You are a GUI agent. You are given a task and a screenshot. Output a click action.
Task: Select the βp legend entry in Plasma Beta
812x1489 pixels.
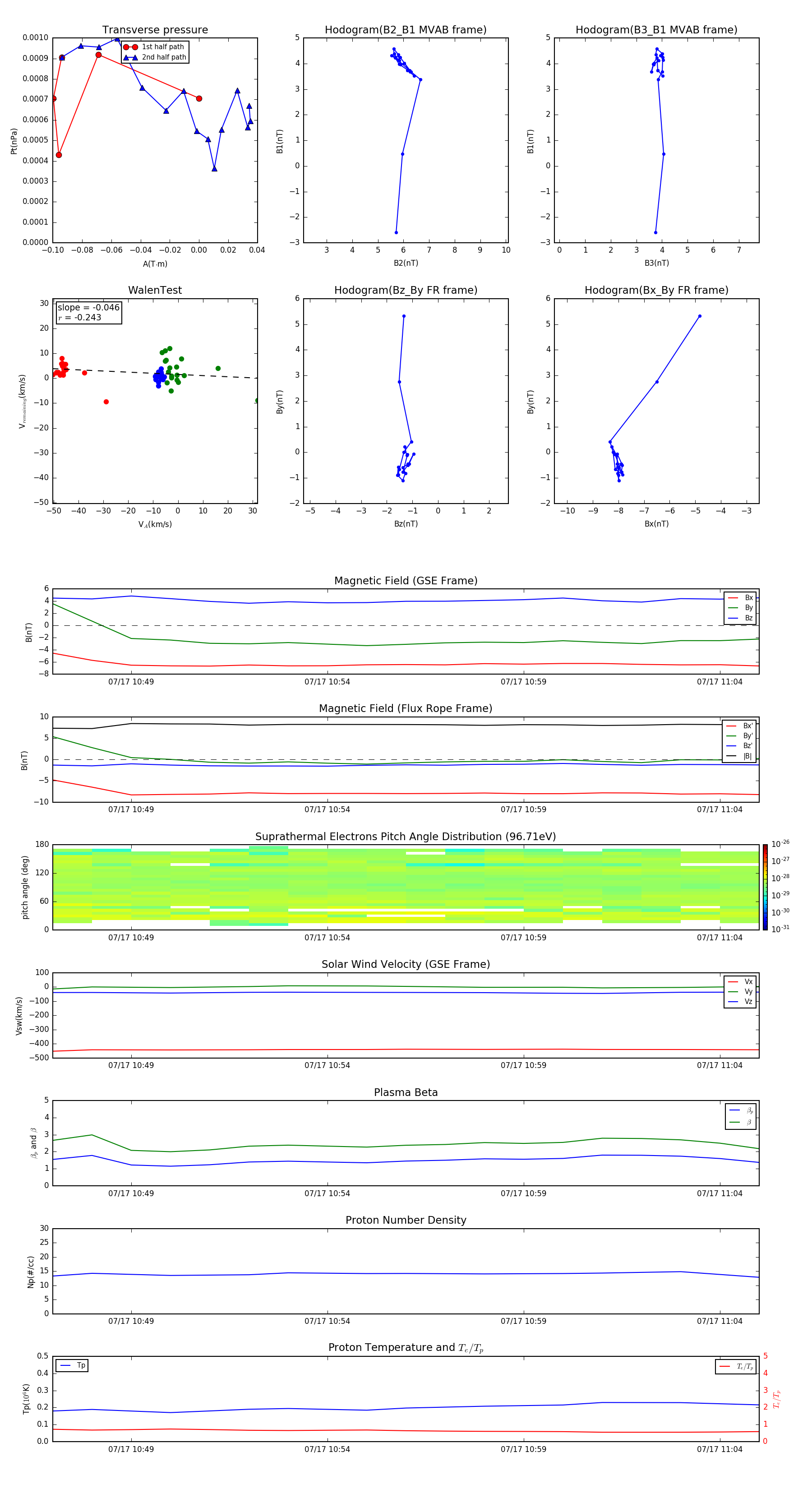pyautogui.click(x=742, y=1110)
